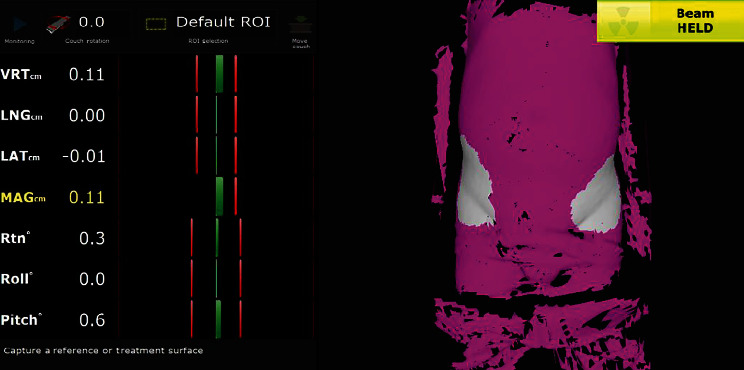Click the Pitch value 0.6
Viewport: 744px width, 370px height.
pyautogui.click(x=92, y=320)
